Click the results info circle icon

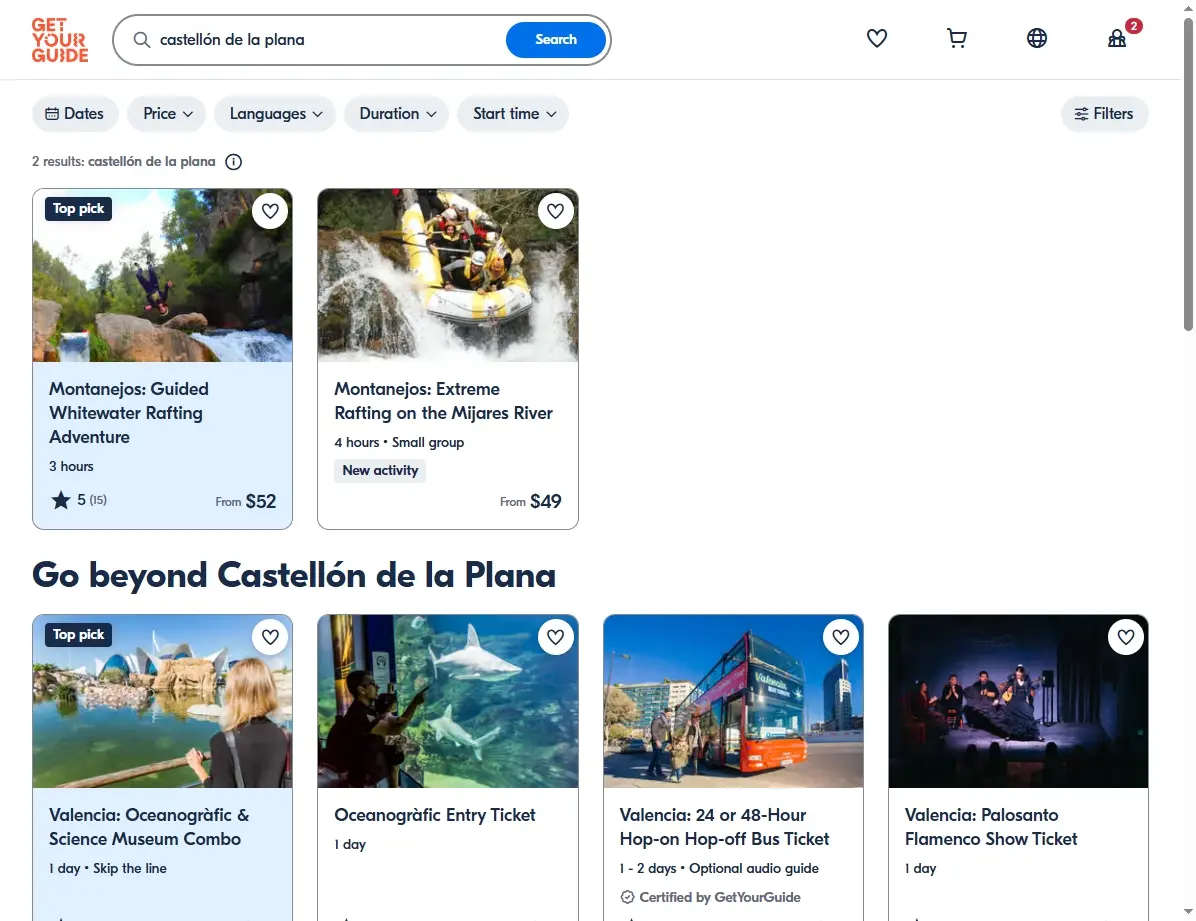coord(233,162)
